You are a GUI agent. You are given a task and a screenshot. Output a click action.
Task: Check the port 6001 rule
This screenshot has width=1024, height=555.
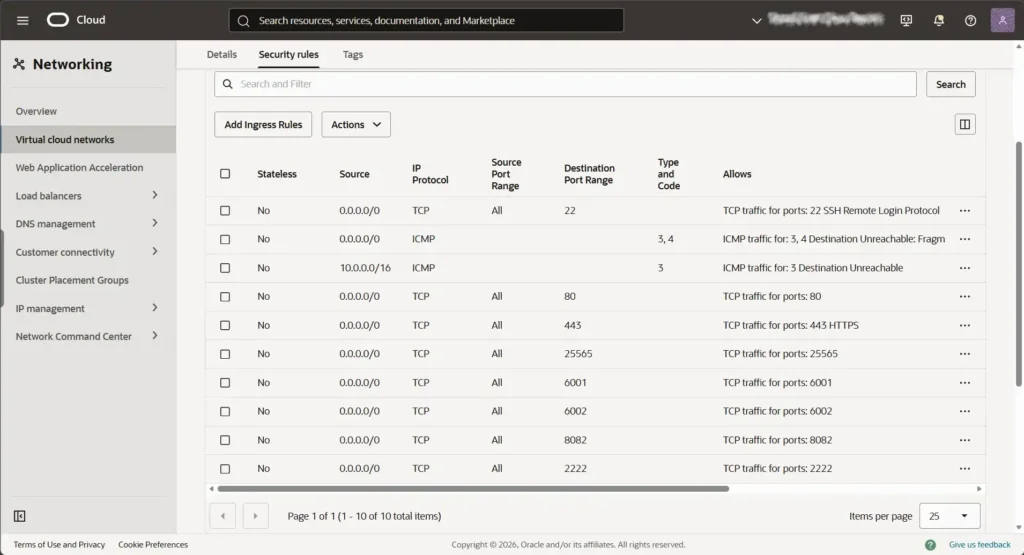(225, 383)
